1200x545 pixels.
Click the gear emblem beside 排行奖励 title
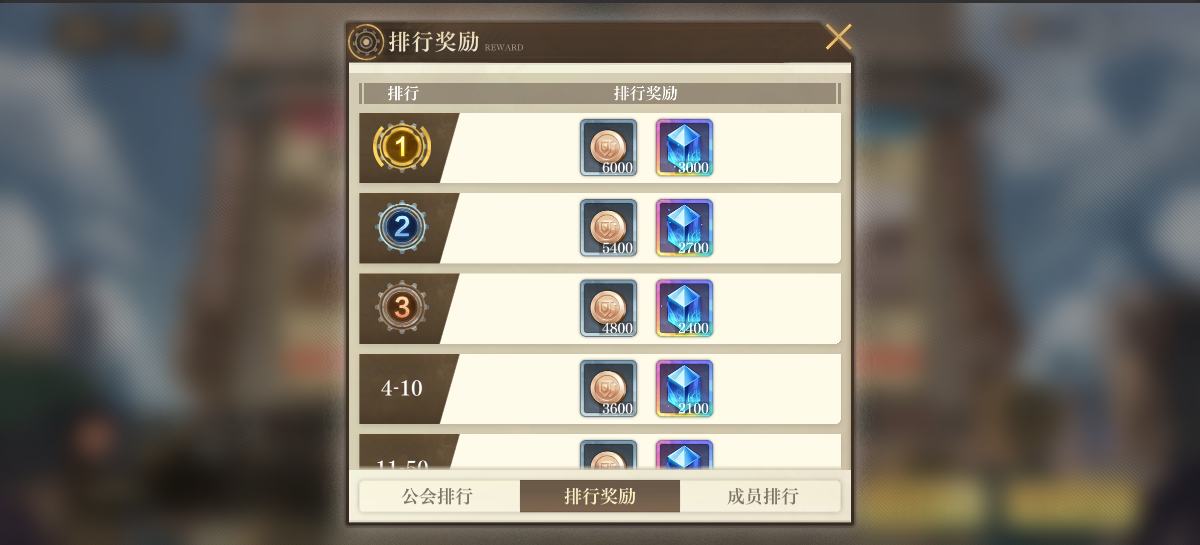[366, 42]
